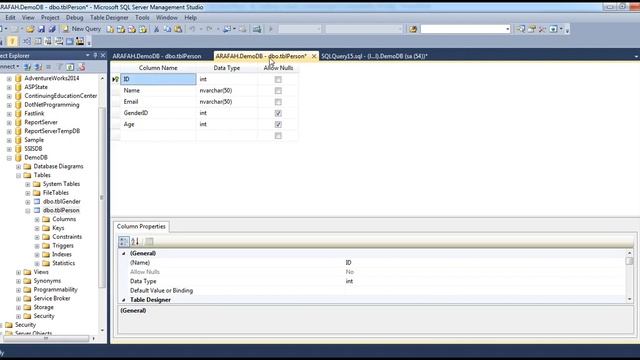Collapse the DemoDB database node
Screen dimensions: 640x360
pyautogui.click(x=9, y=158)
